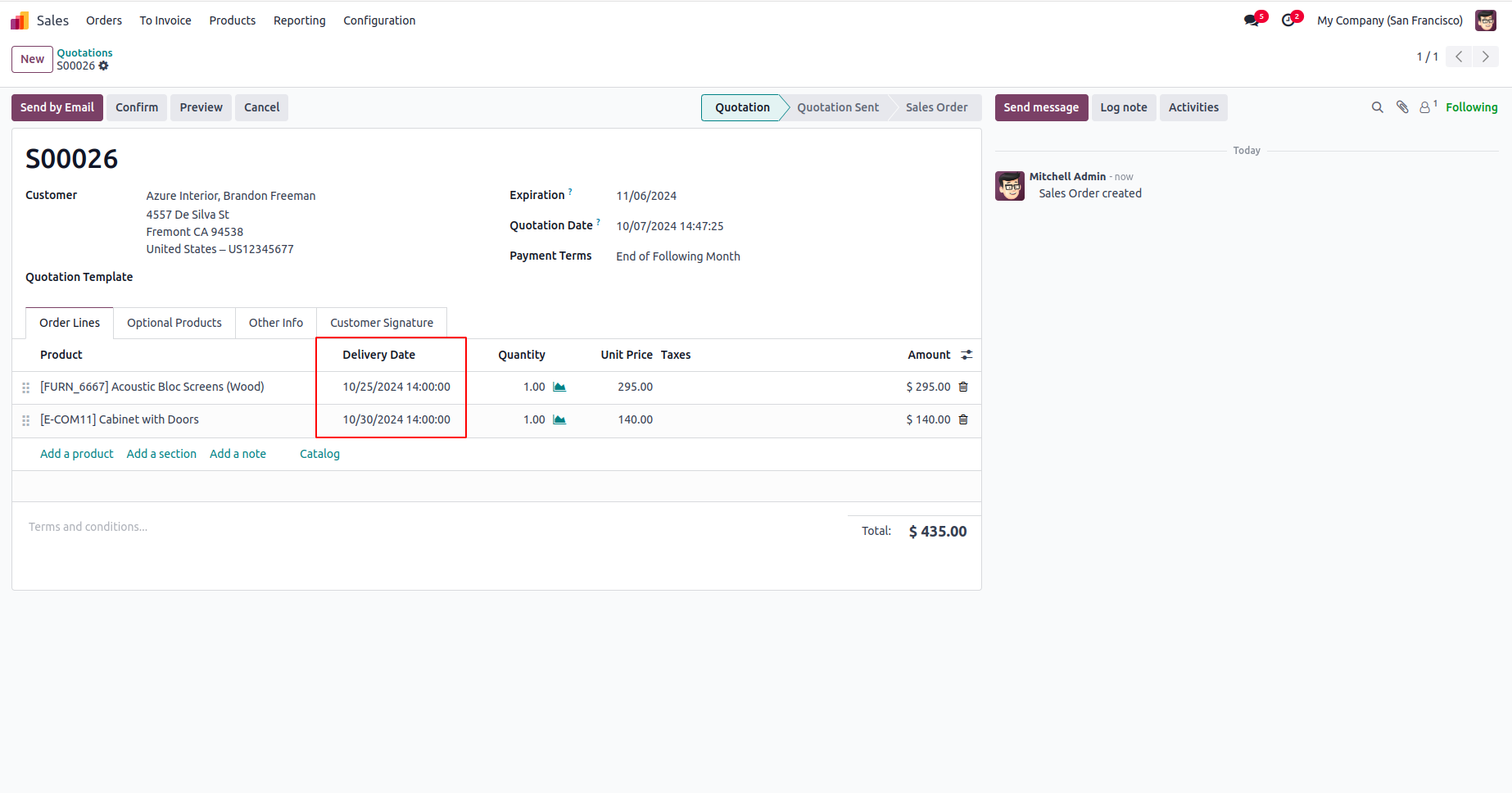Open company switcher My Company (San Francisco)
Viewport: 1512px width, 793px height.
point(1389,20)
